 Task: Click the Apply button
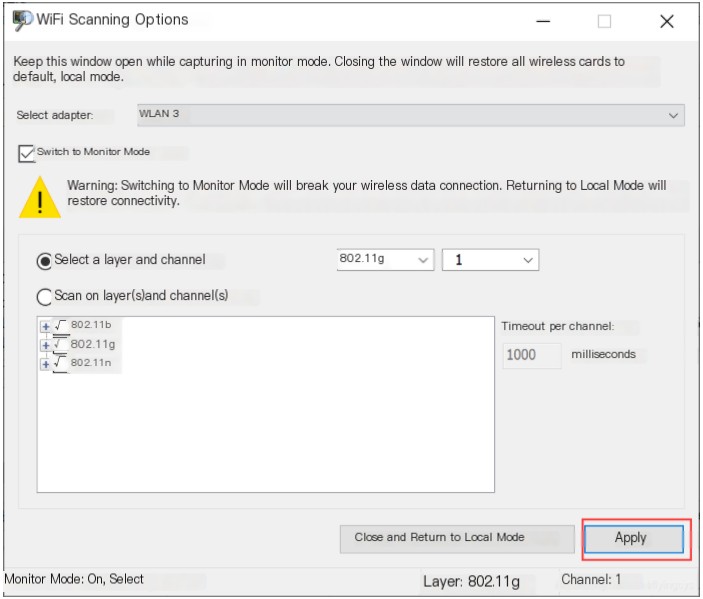pyautogui.click(x=634, y=538)
